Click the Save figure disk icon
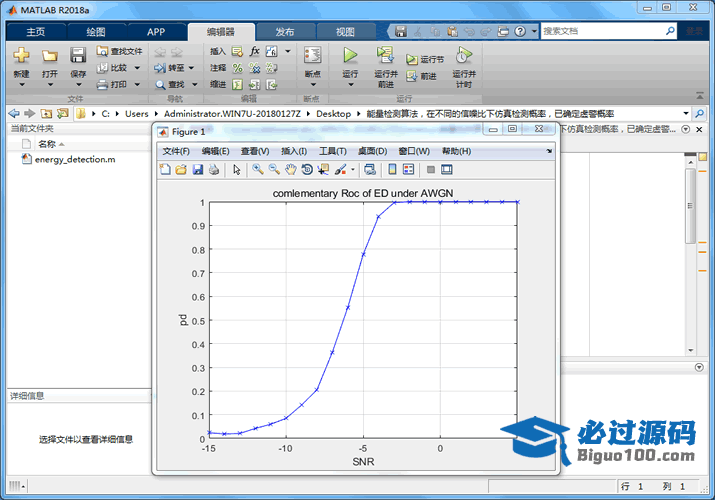The image size is (715, 500). click(198, 170)
